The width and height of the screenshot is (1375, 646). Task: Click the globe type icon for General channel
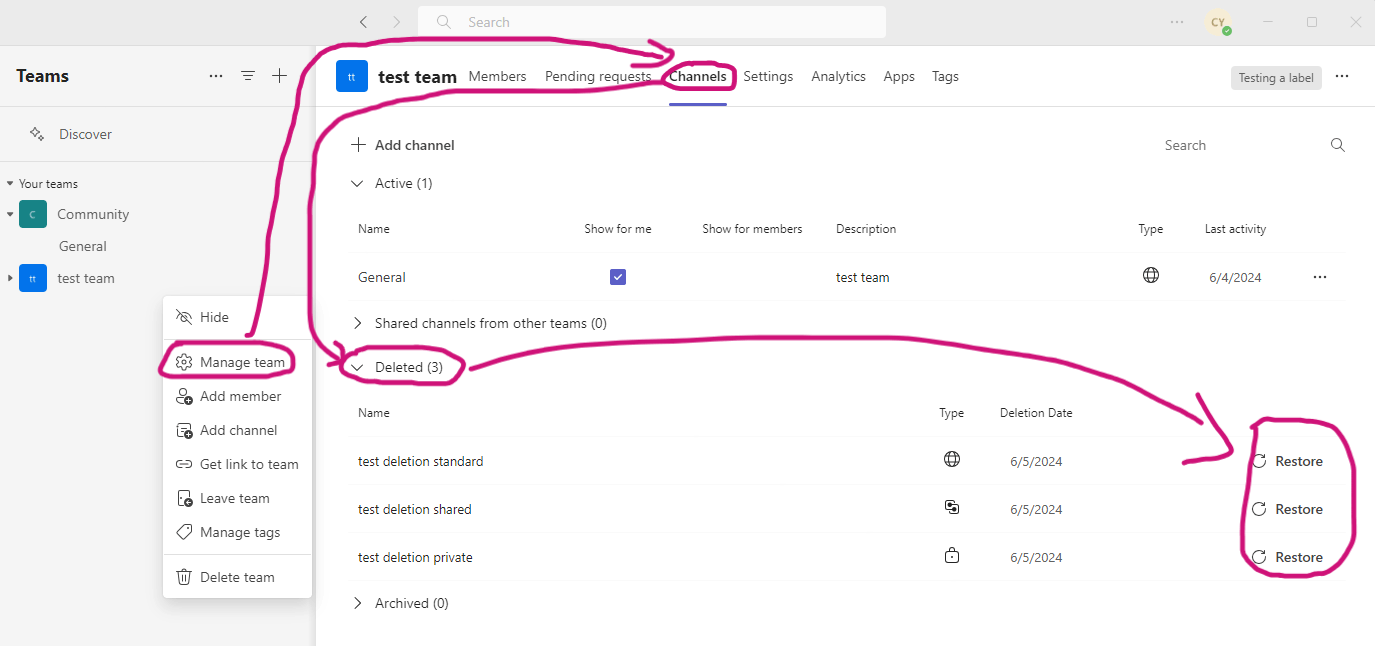(1151, 275)
